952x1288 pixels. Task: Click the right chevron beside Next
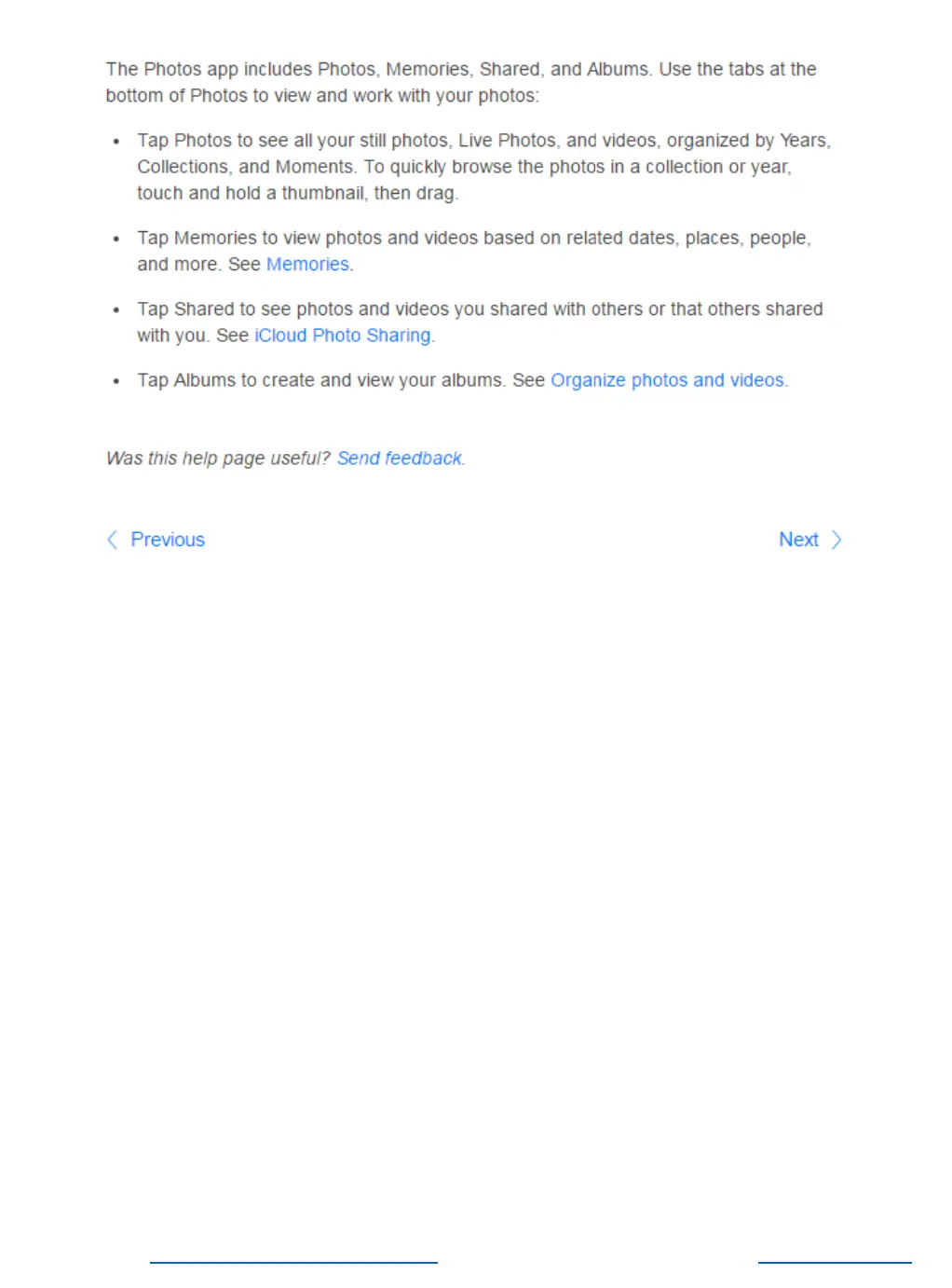pyautogui.click(x=836, y=540)
